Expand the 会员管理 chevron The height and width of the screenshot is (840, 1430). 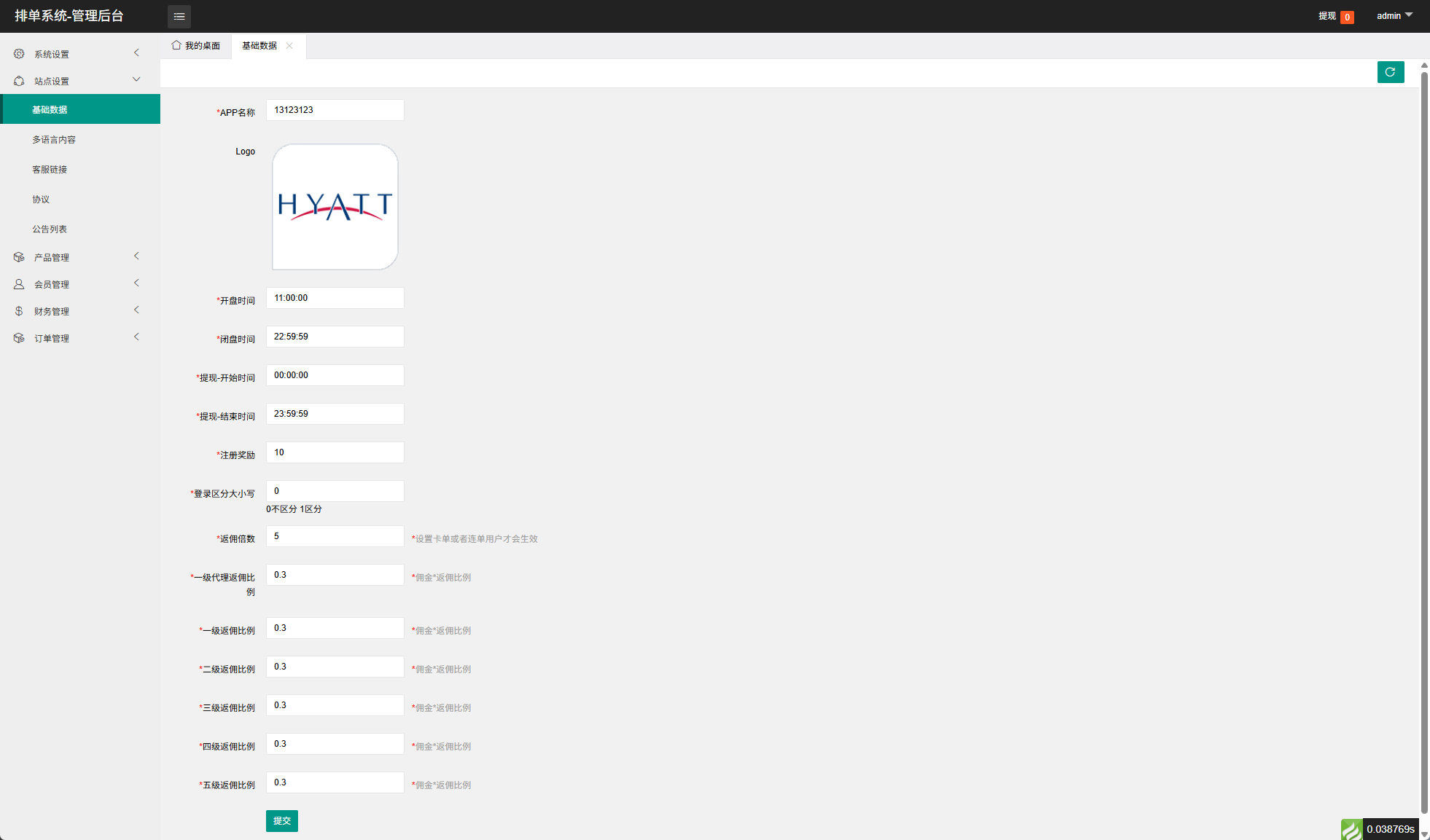point(136,283)
